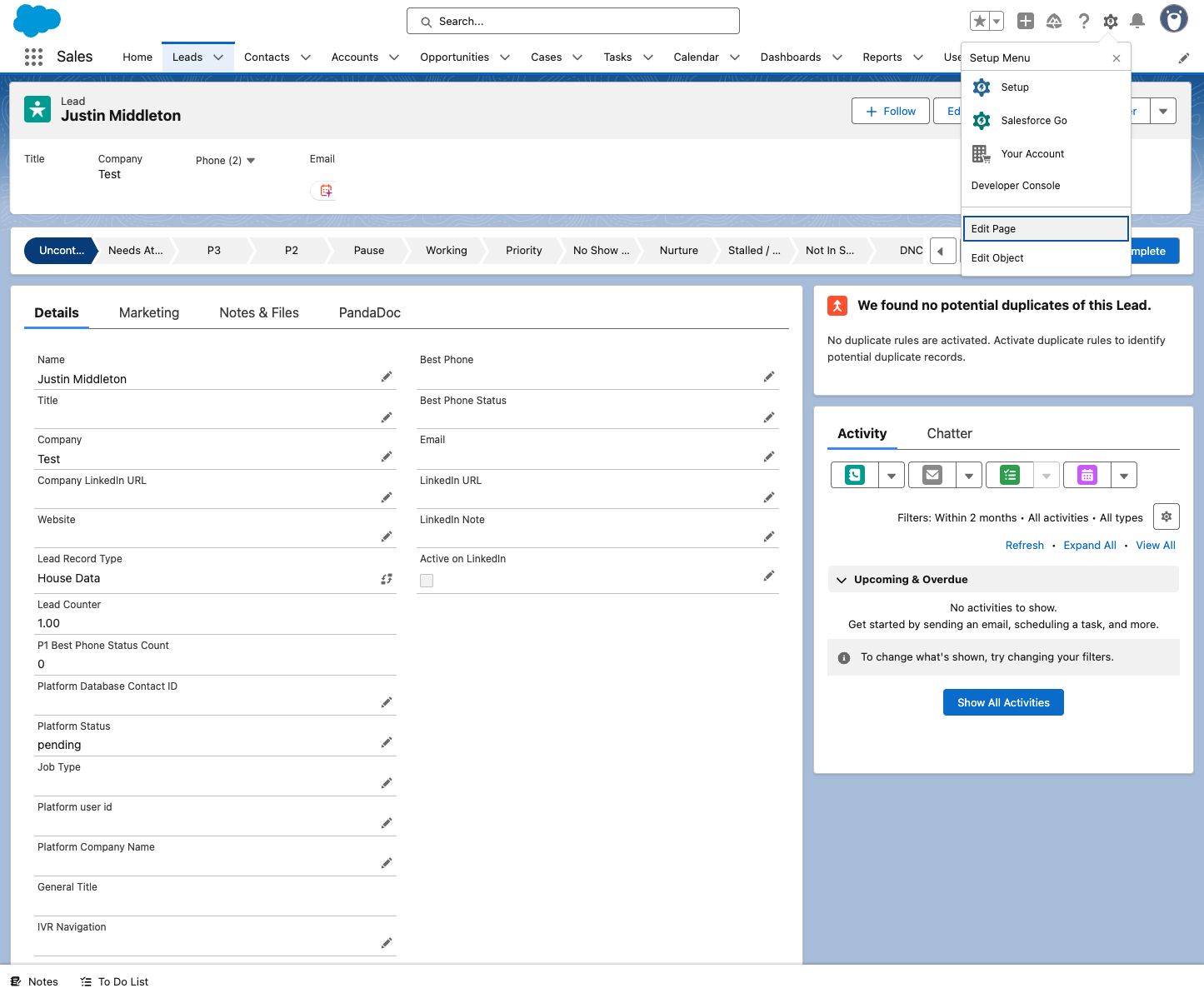Open the activity timeline settings gear
The width and height of the screenshot is (1204, 998).
coord(1167,516)
